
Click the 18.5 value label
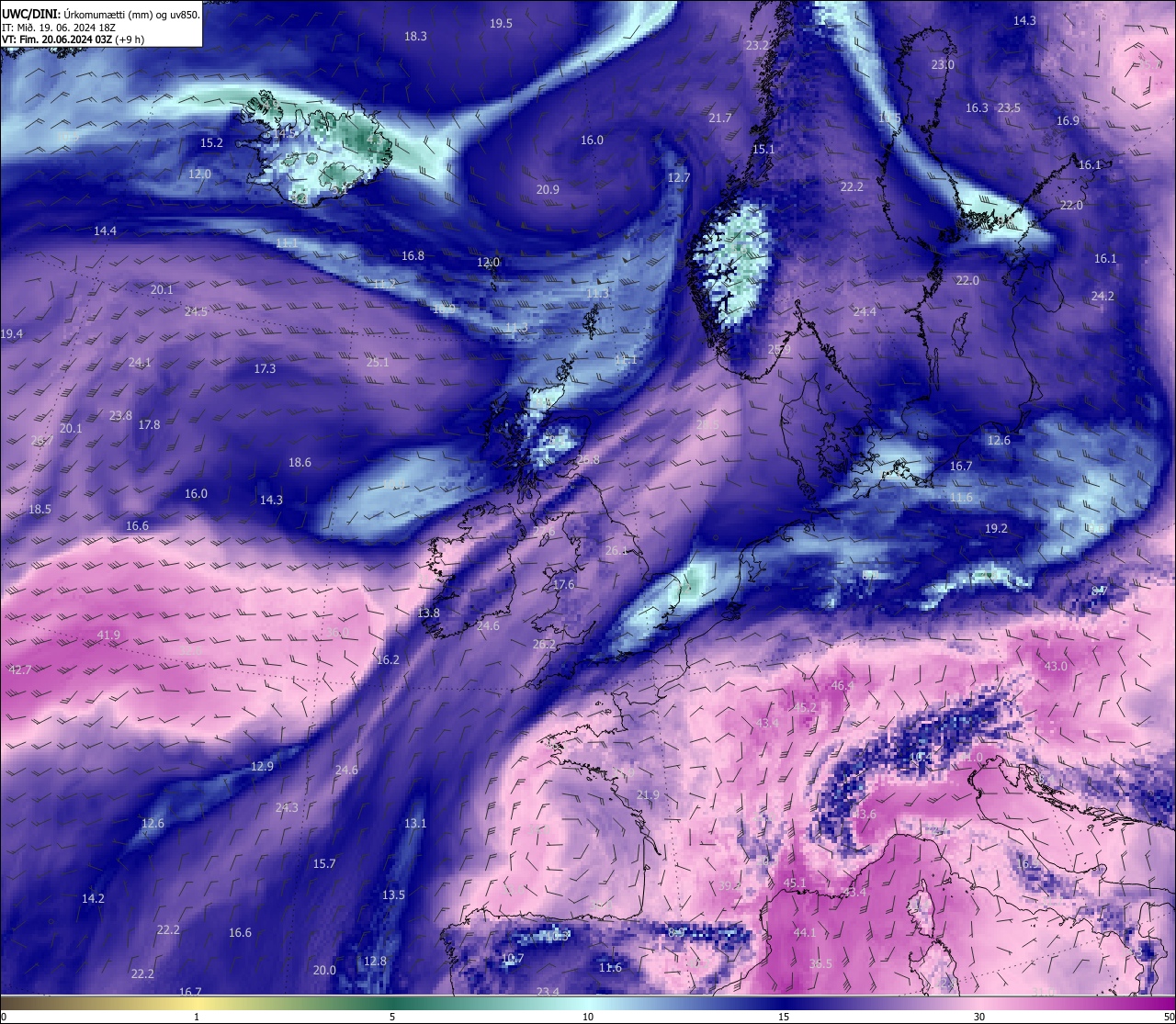pos(40,510)
